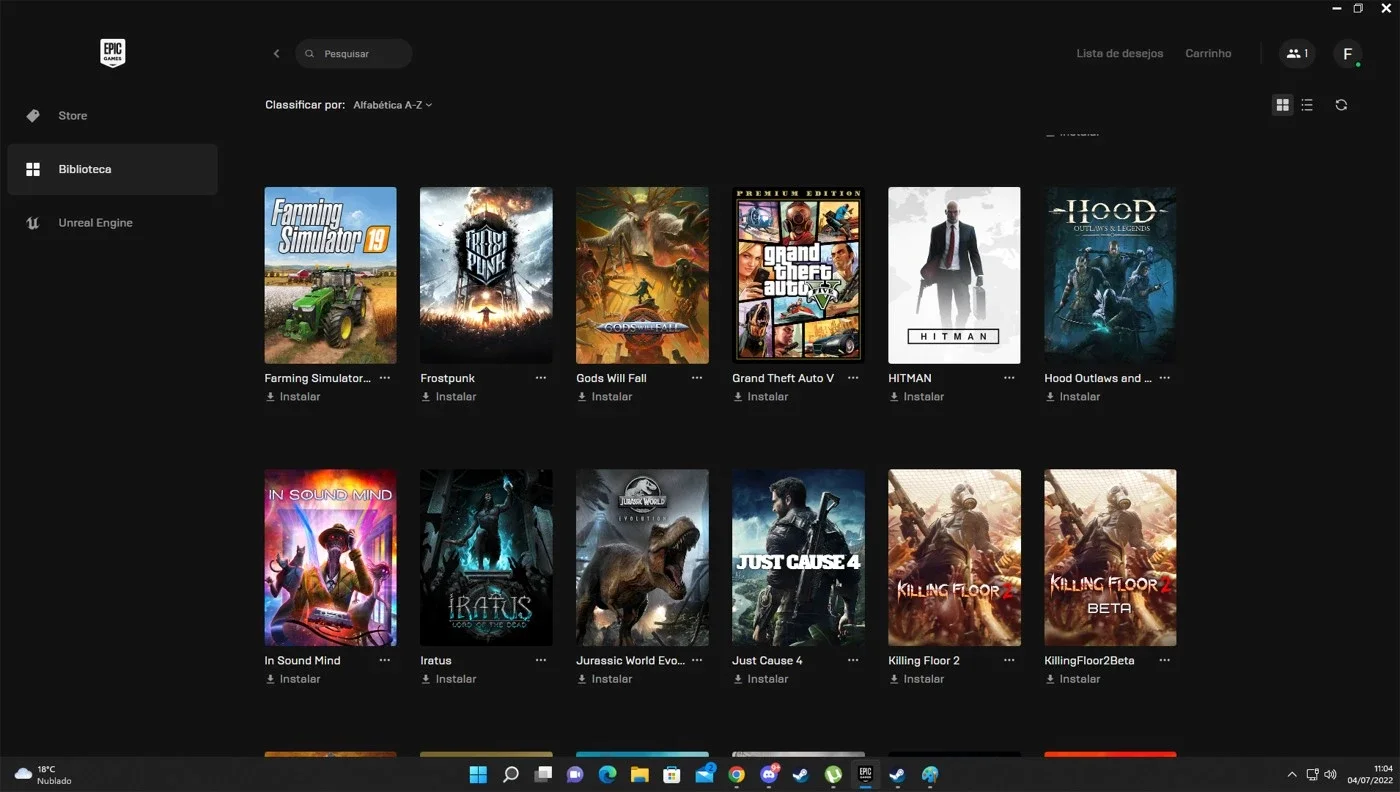The image size is (1400, 792).
Task: Click the Epic Games logo
Action: click(112, 53)
